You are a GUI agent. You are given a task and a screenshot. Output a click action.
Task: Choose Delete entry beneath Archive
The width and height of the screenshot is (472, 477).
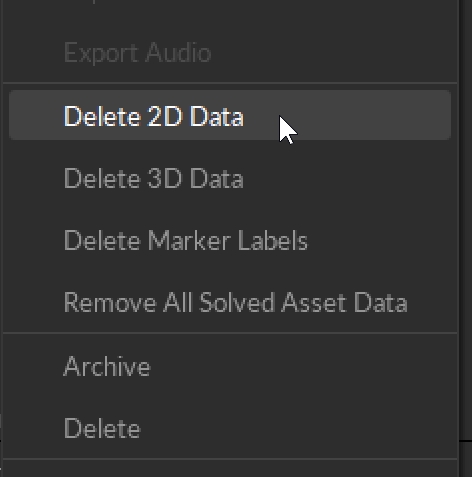230,428
